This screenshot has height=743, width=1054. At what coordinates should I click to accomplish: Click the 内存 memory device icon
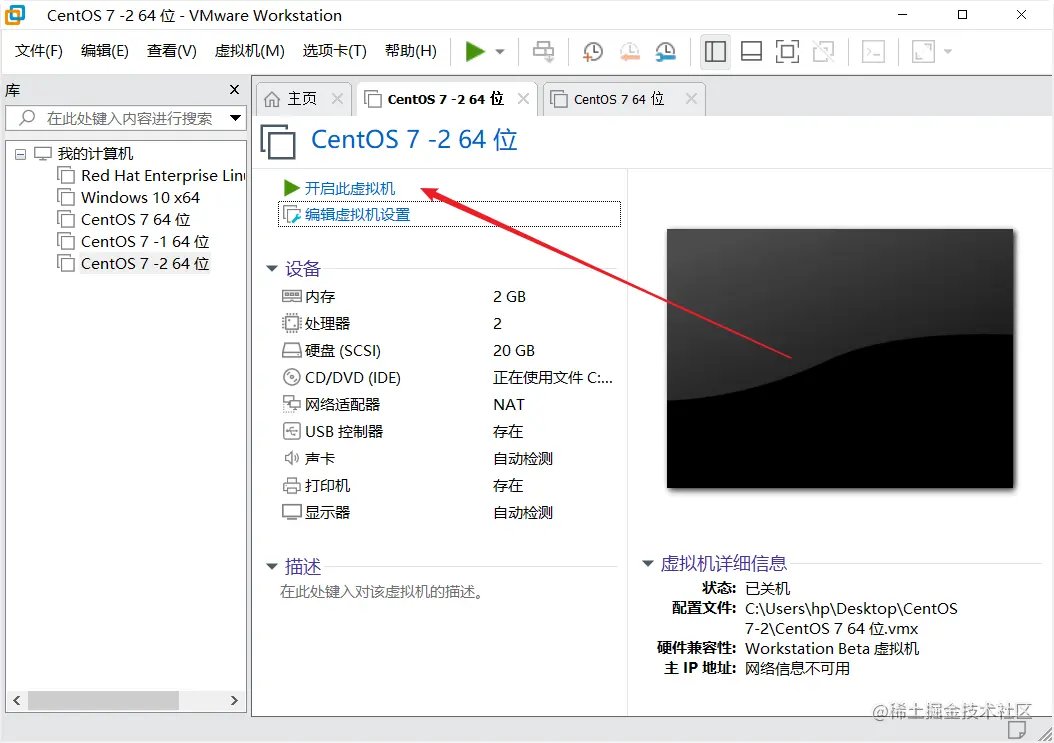[x=291, y=297]
